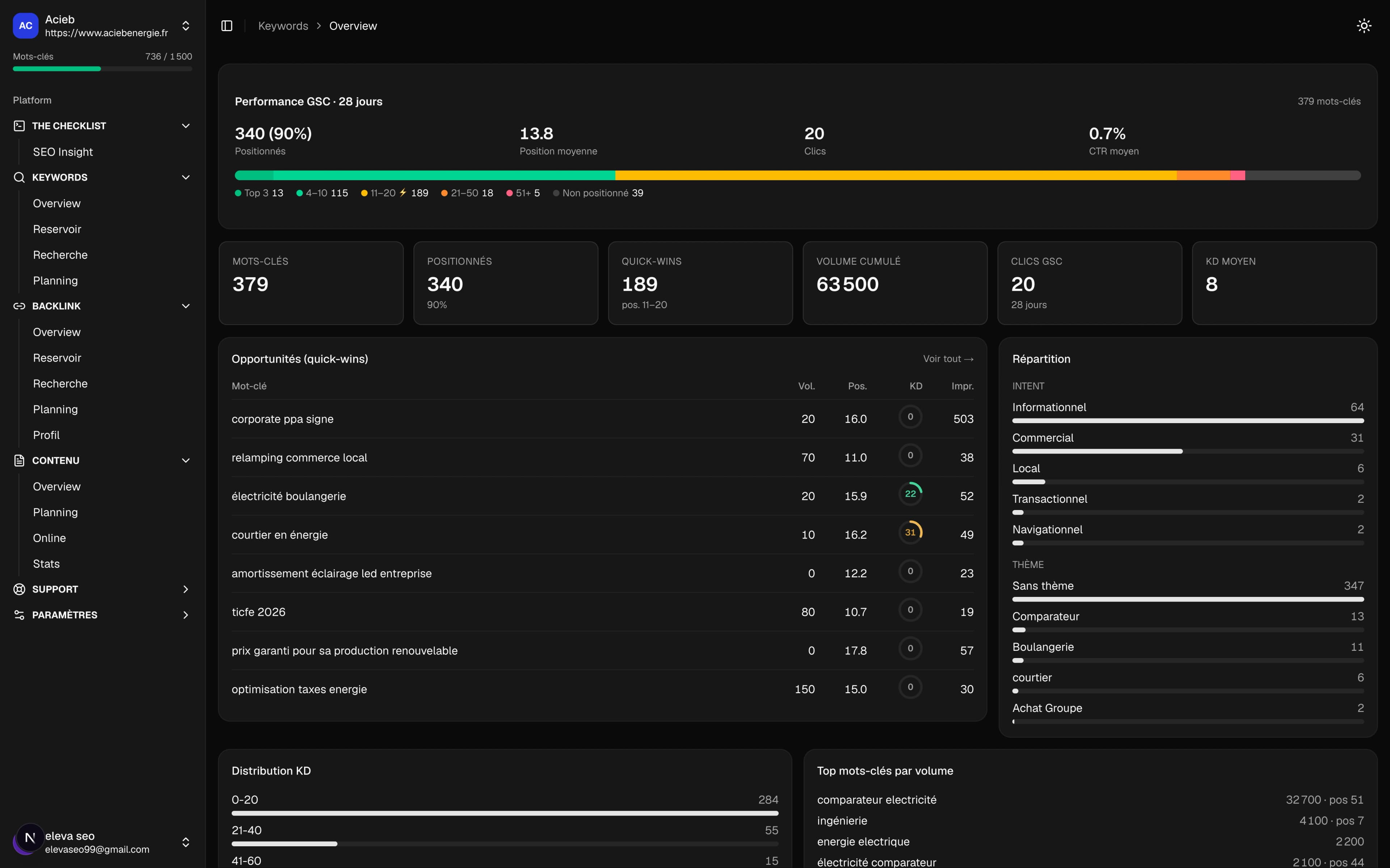Click the Commercial intent row
Image resolution: width=1390 pixels, height=868 pixels.
[x=1188, y=442]
